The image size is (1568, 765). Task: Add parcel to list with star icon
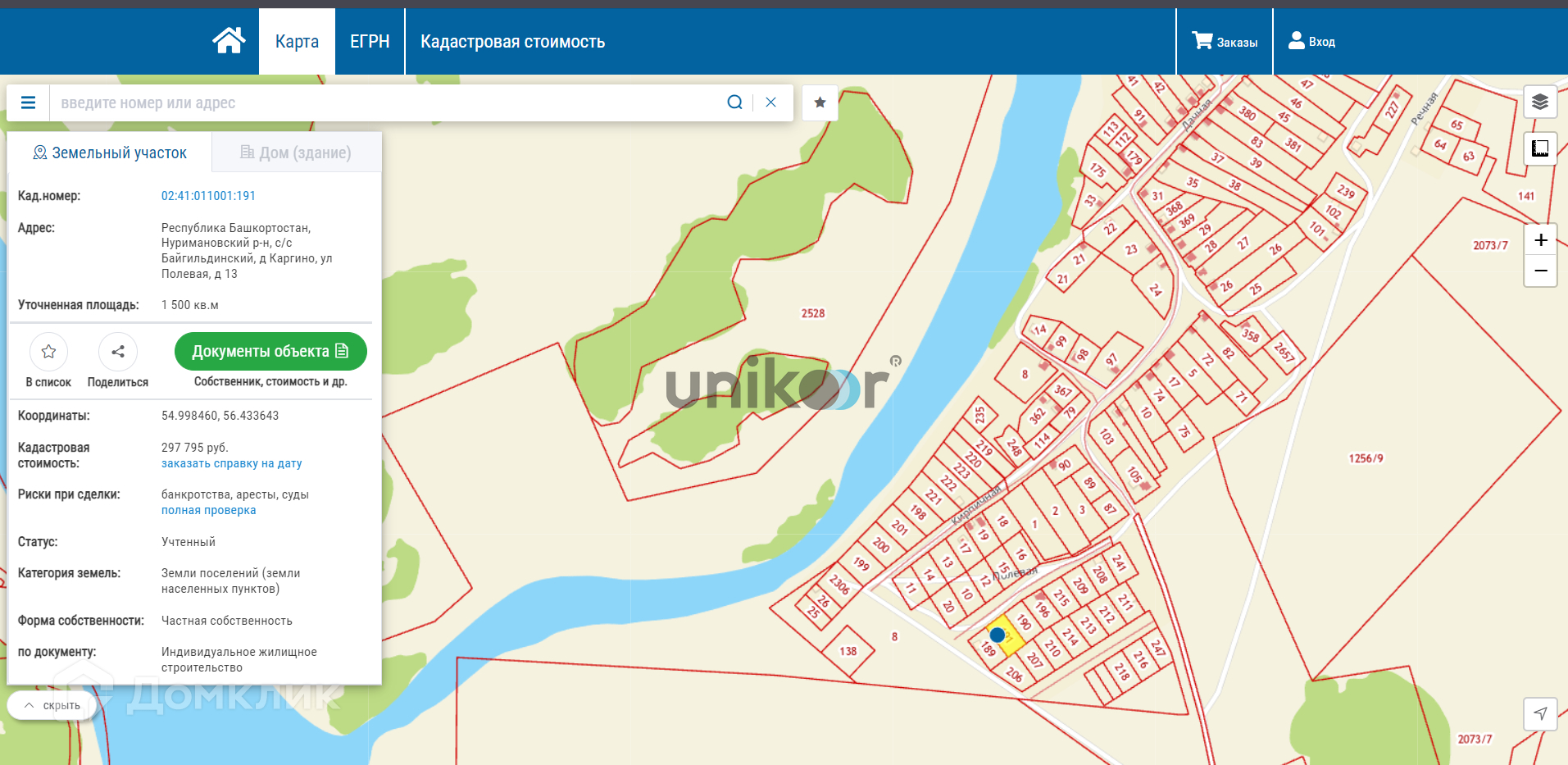[48, 352]
